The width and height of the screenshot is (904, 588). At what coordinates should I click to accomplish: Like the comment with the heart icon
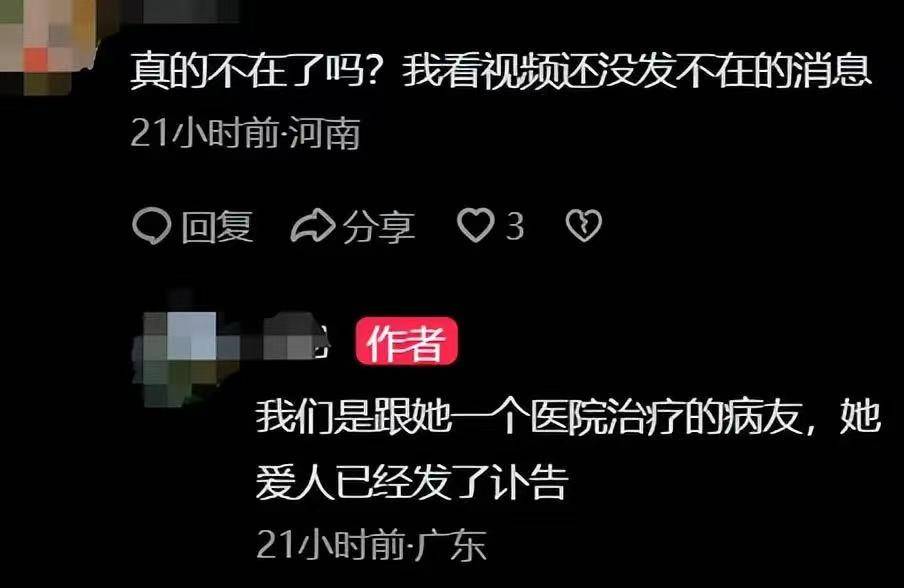click(x=476, y=225)
